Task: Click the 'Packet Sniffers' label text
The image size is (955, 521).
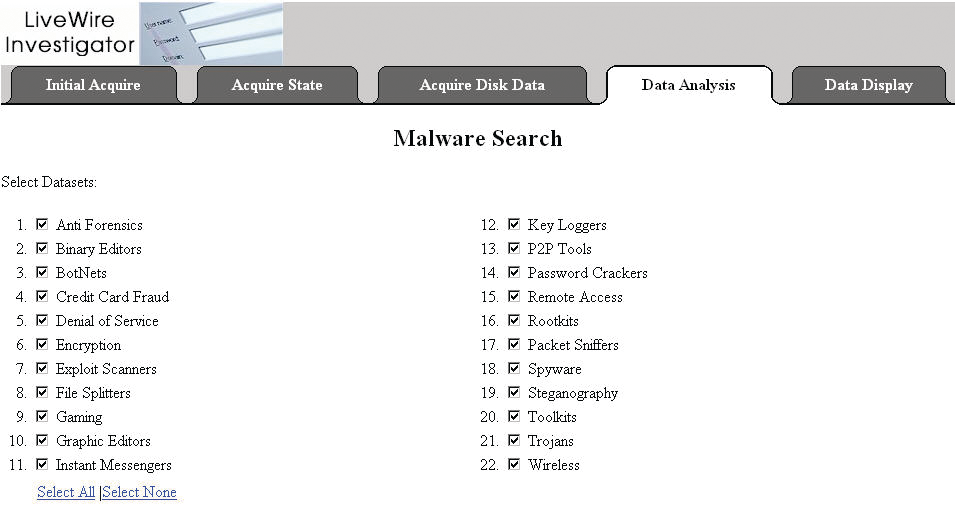Action: [573, 345]
